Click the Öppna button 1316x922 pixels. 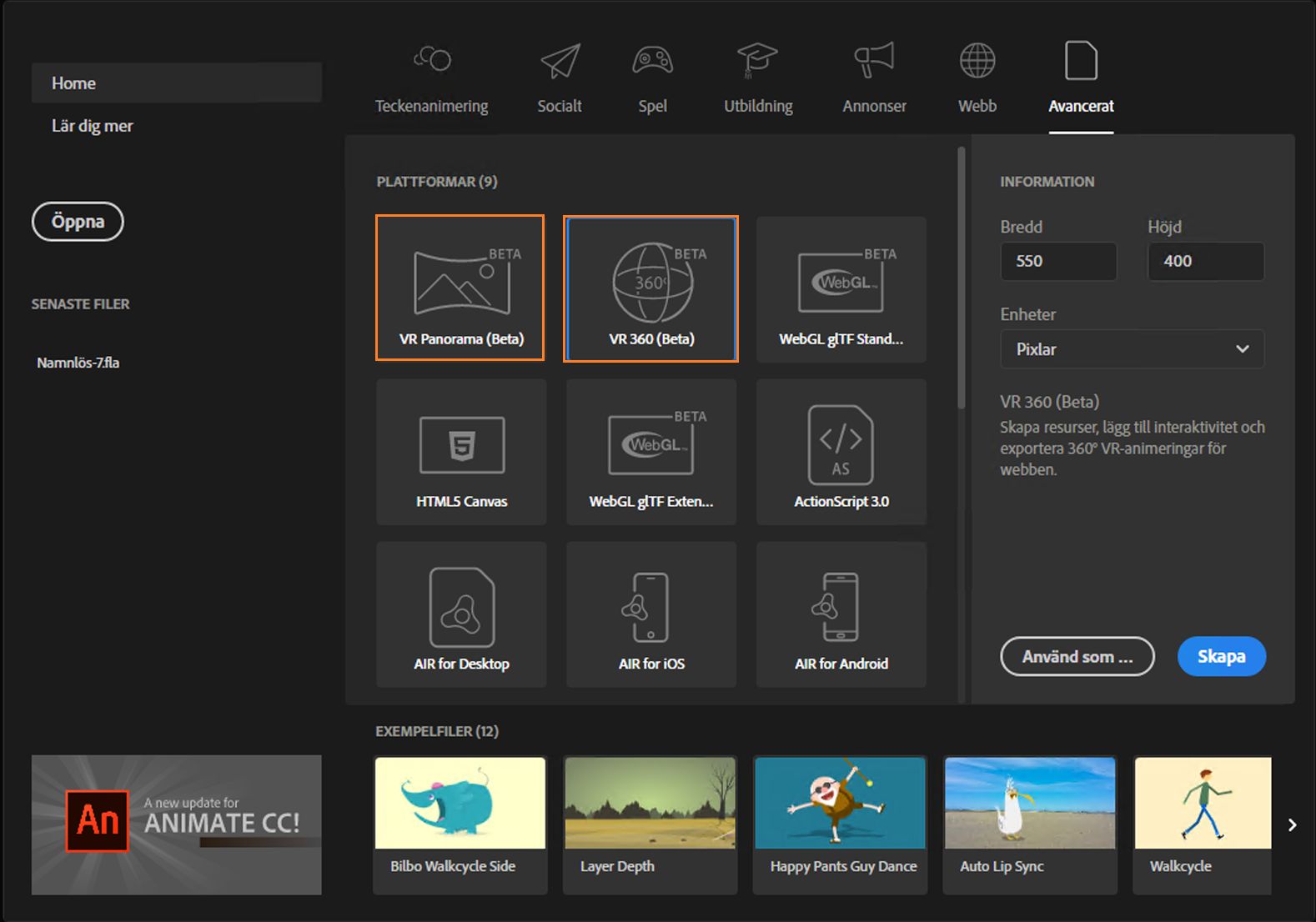click(78, 222)
